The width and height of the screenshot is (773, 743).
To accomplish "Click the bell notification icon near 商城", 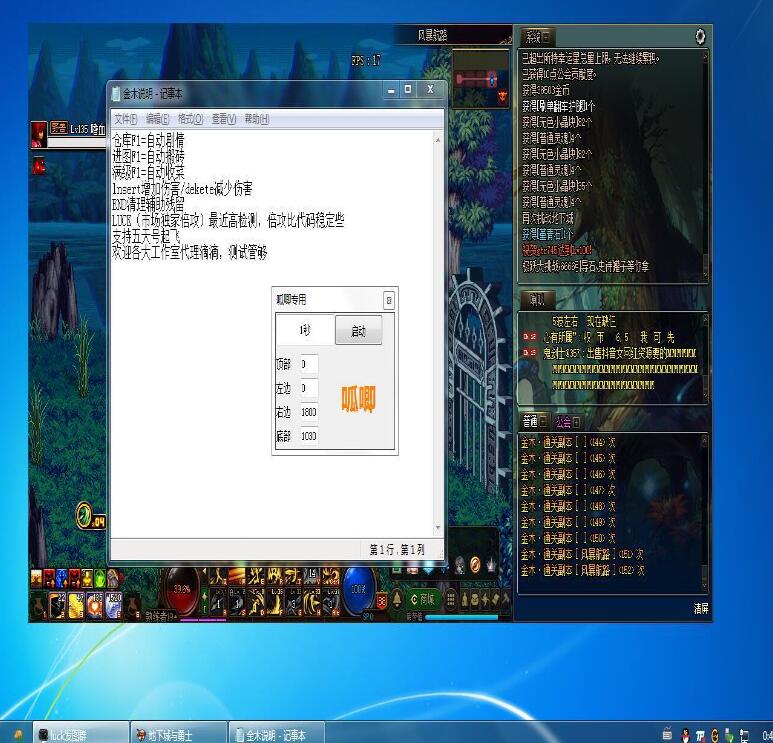I will point(397,599).
